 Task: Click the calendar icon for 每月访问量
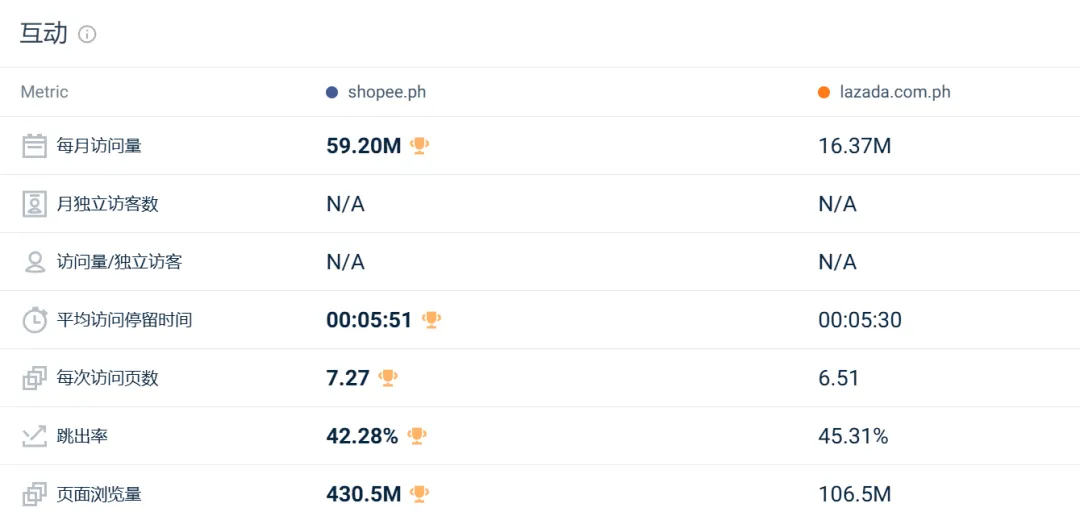tap(34, 146)
